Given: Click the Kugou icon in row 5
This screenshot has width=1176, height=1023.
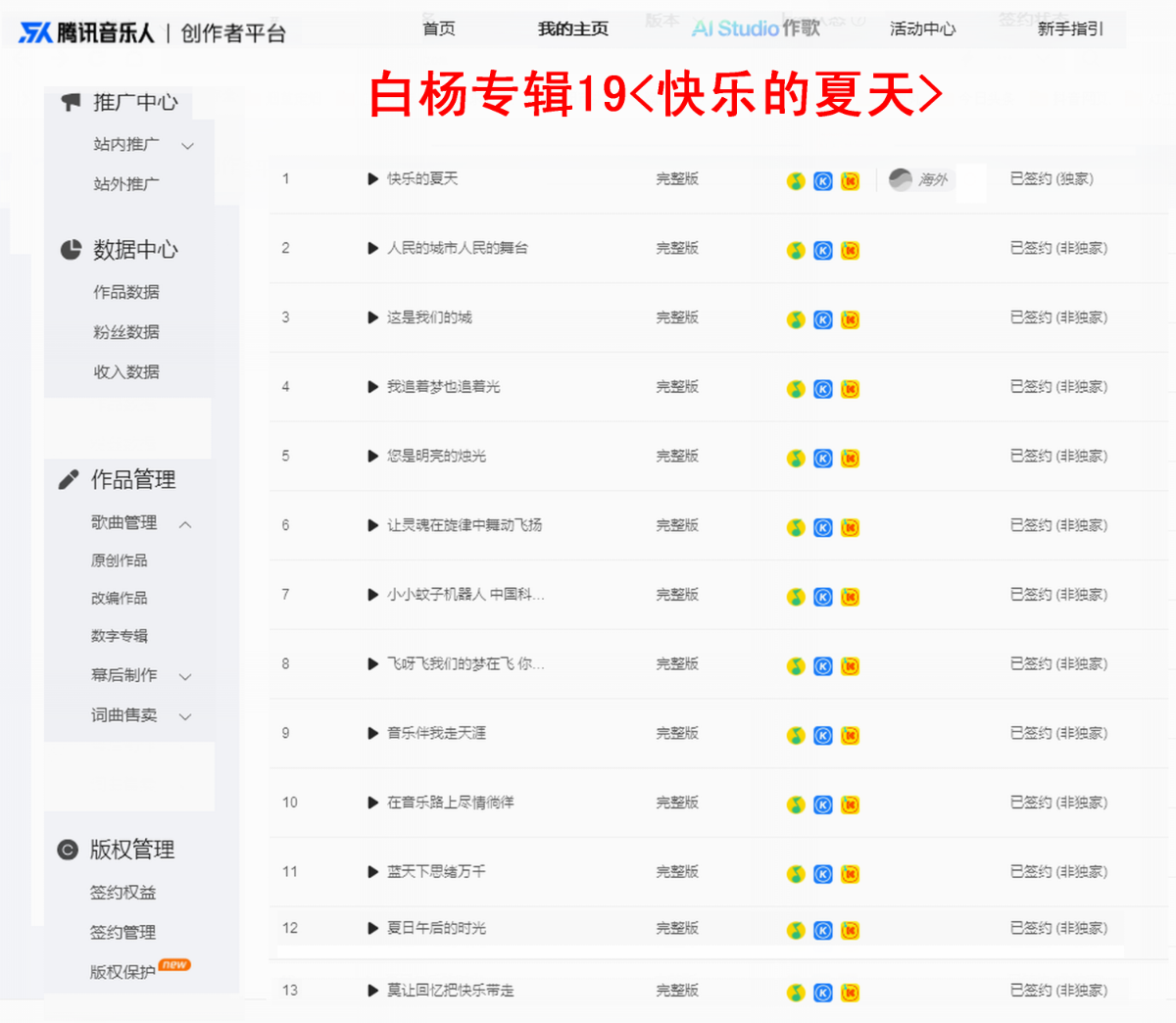Looking at the screenshot, I should tap(823, 459).
